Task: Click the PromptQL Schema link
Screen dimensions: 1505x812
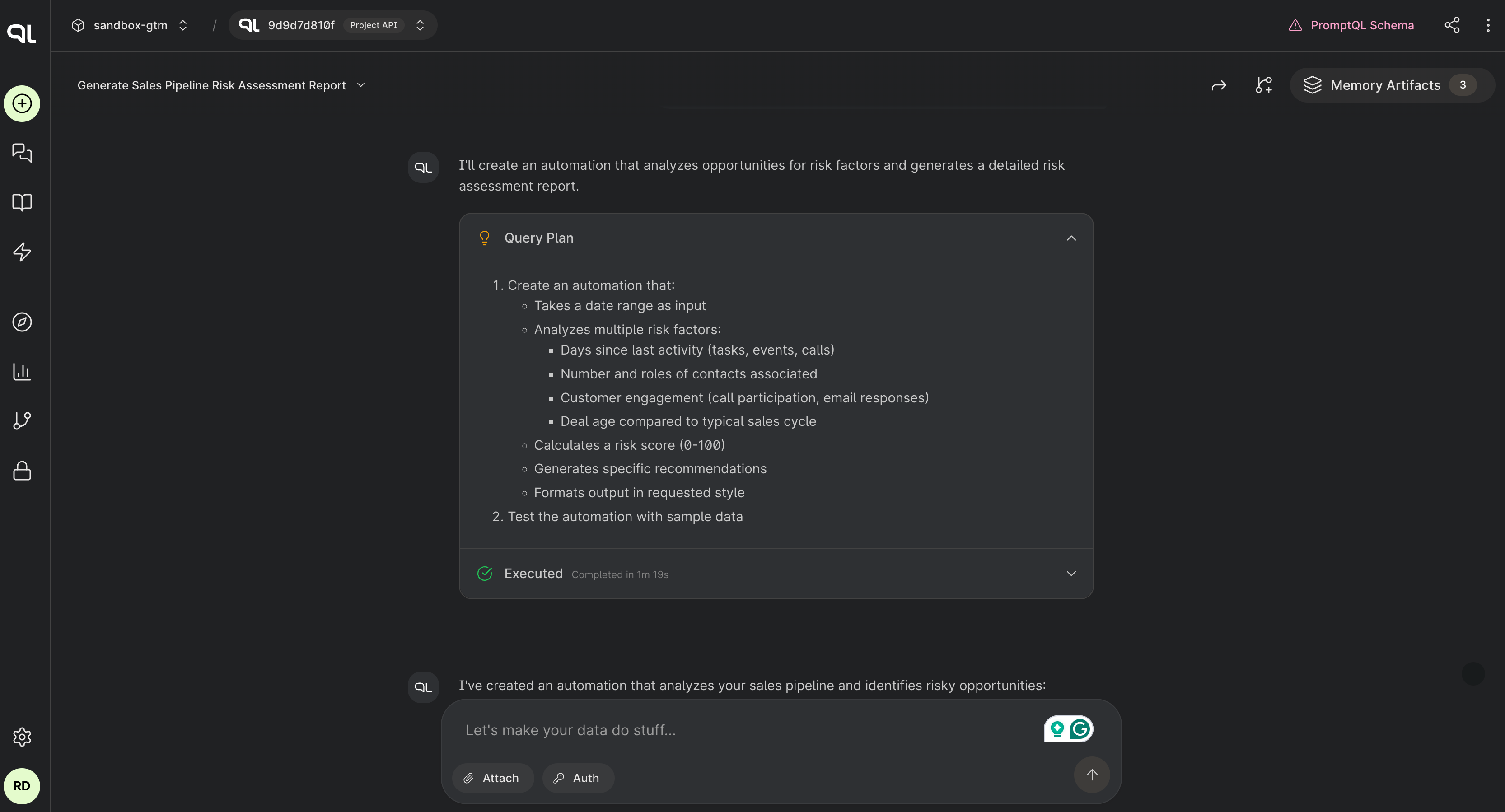Action: click(x=1362, y=25)
